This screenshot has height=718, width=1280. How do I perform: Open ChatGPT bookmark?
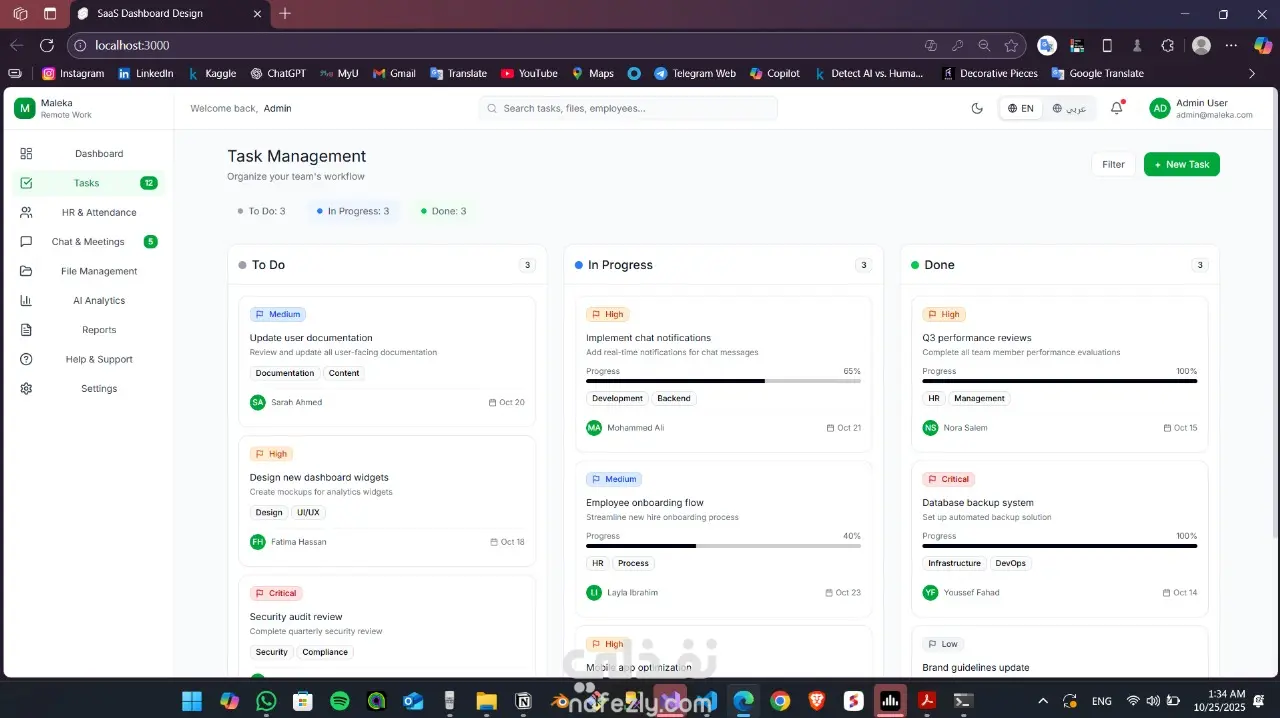pos(278,73)
